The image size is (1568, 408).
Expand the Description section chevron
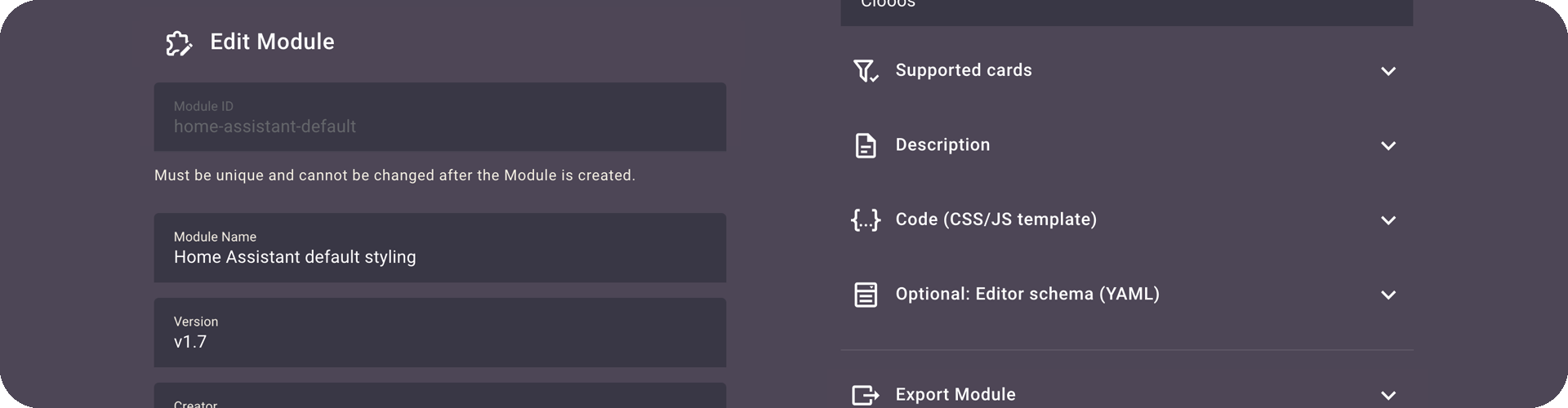1388,145
